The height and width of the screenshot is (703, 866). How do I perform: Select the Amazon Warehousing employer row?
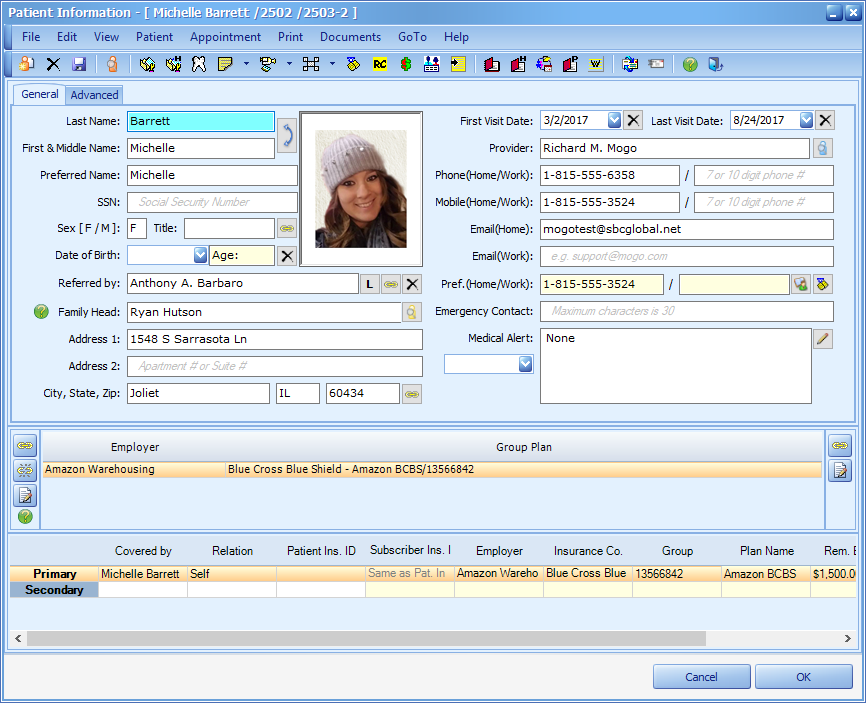coord(432,469)
